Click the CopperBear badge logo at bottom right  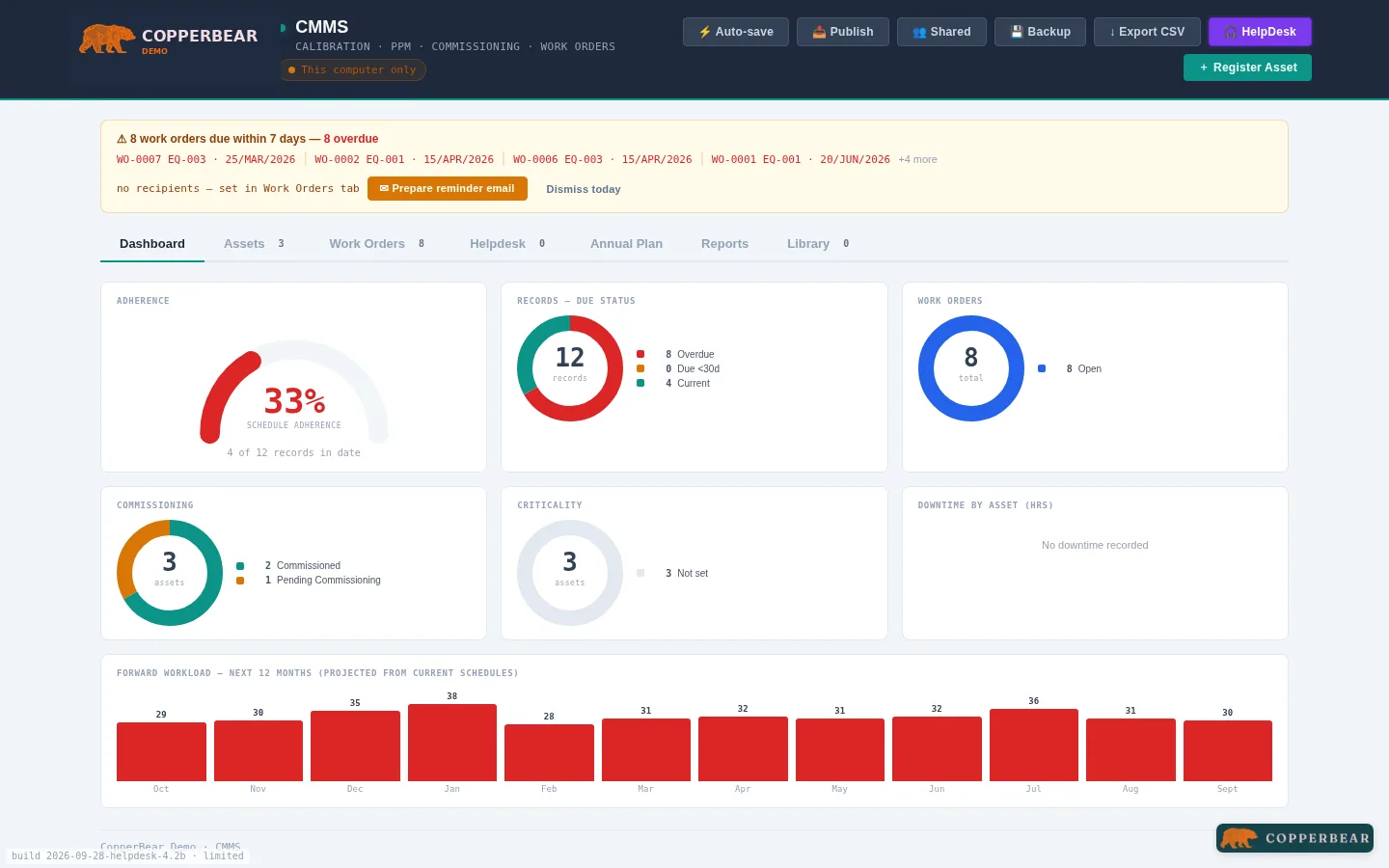tap(1294, 838)
